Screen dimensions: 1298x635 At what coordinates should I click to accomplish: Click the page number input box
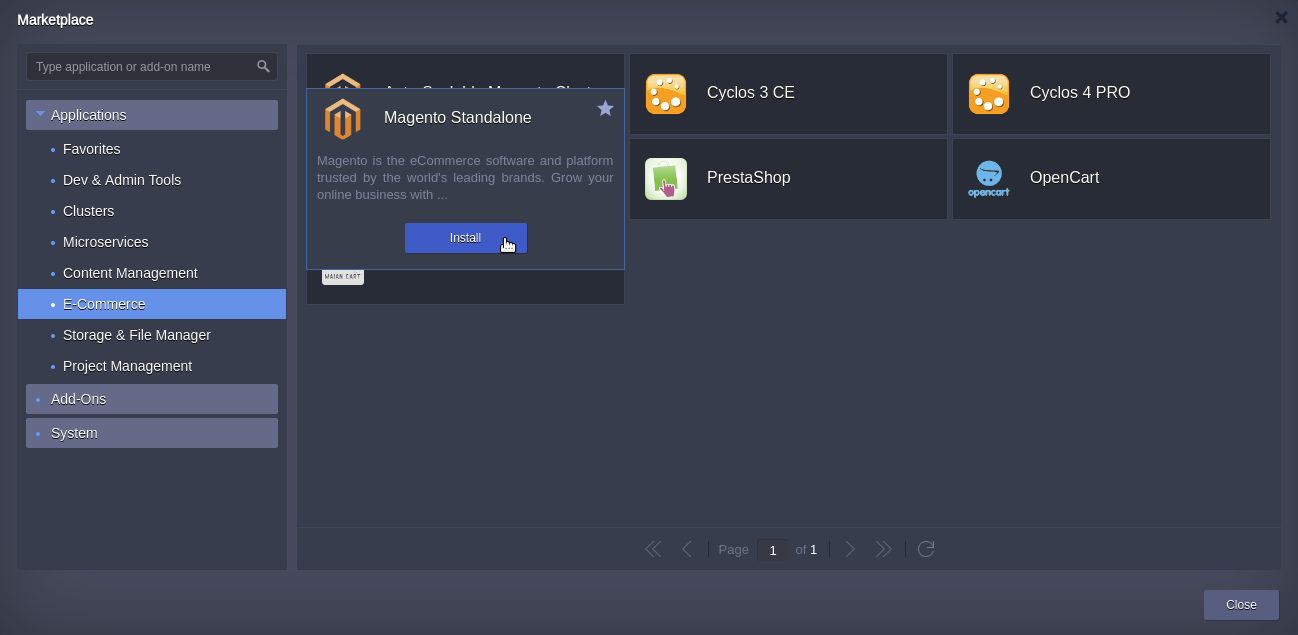coord(772,550)
